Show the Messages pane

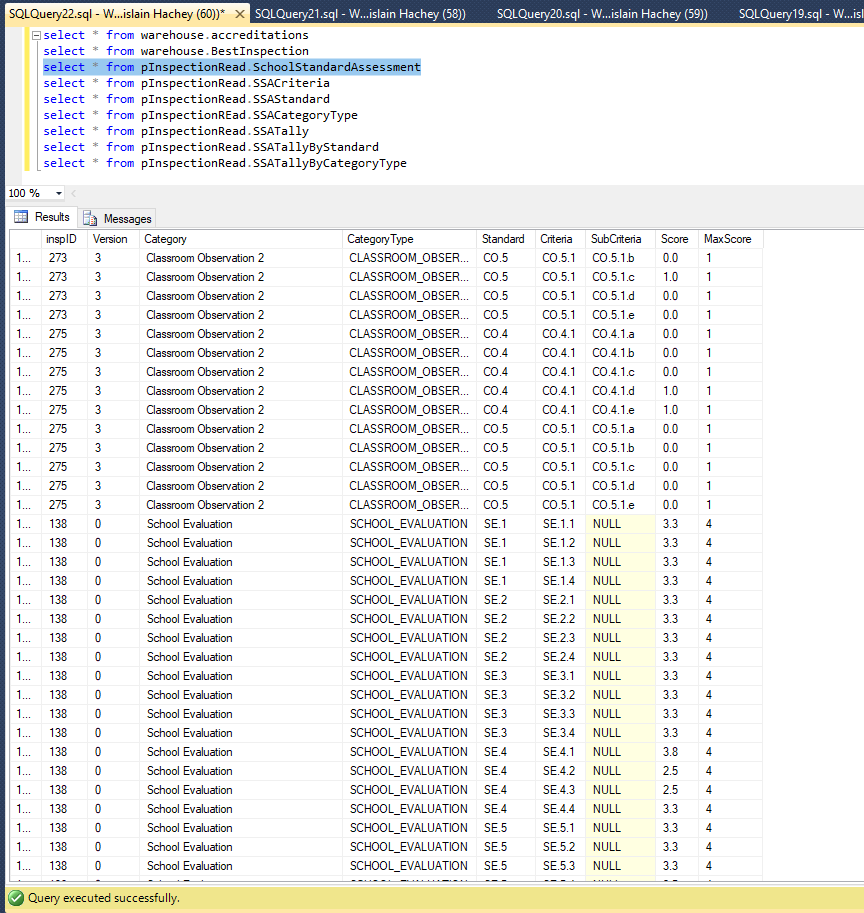[x=127, y=218]
